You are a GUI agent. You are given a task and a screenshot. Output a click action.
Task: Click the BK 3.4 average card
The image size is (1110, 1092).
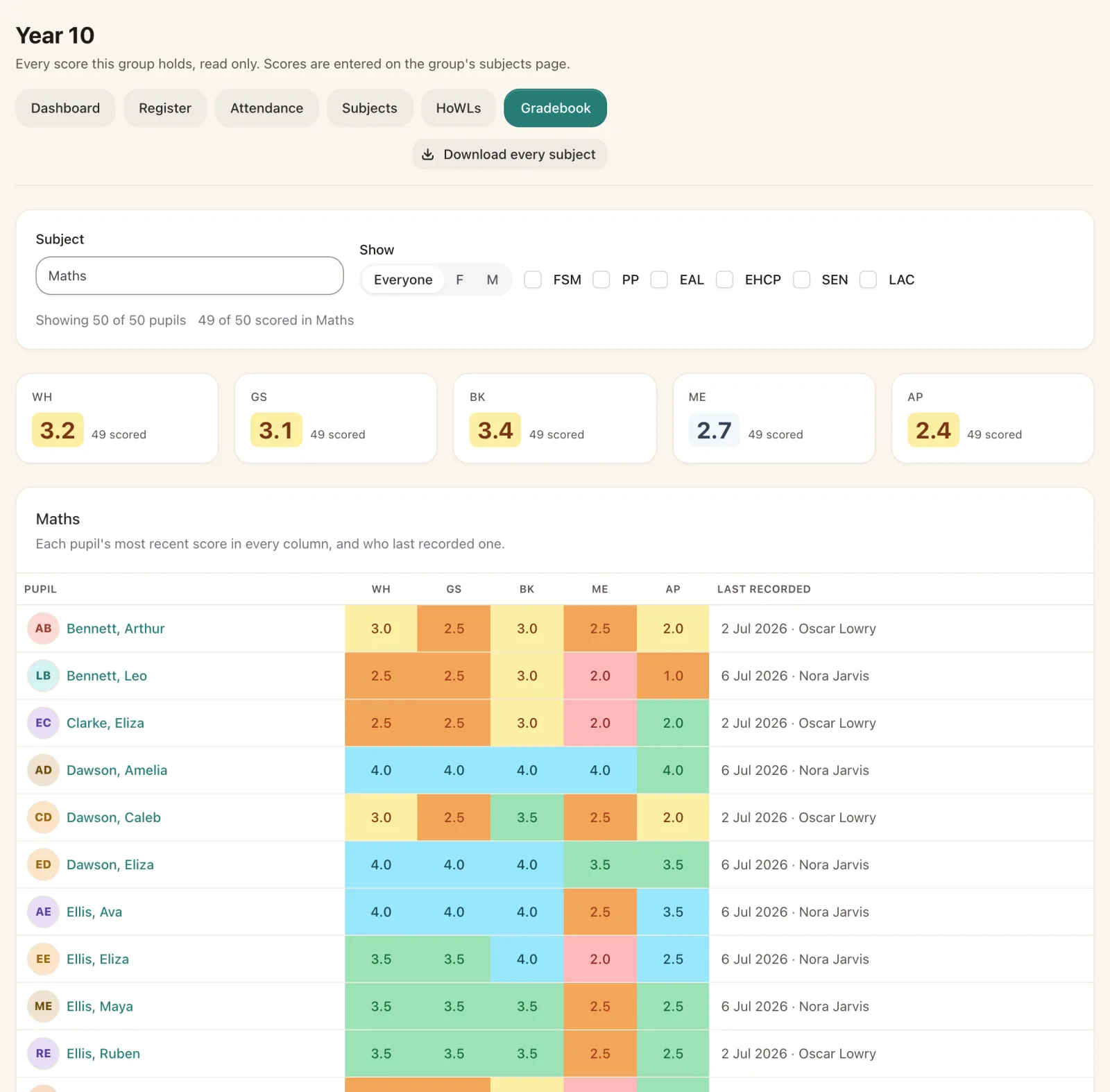pos(555,418)
